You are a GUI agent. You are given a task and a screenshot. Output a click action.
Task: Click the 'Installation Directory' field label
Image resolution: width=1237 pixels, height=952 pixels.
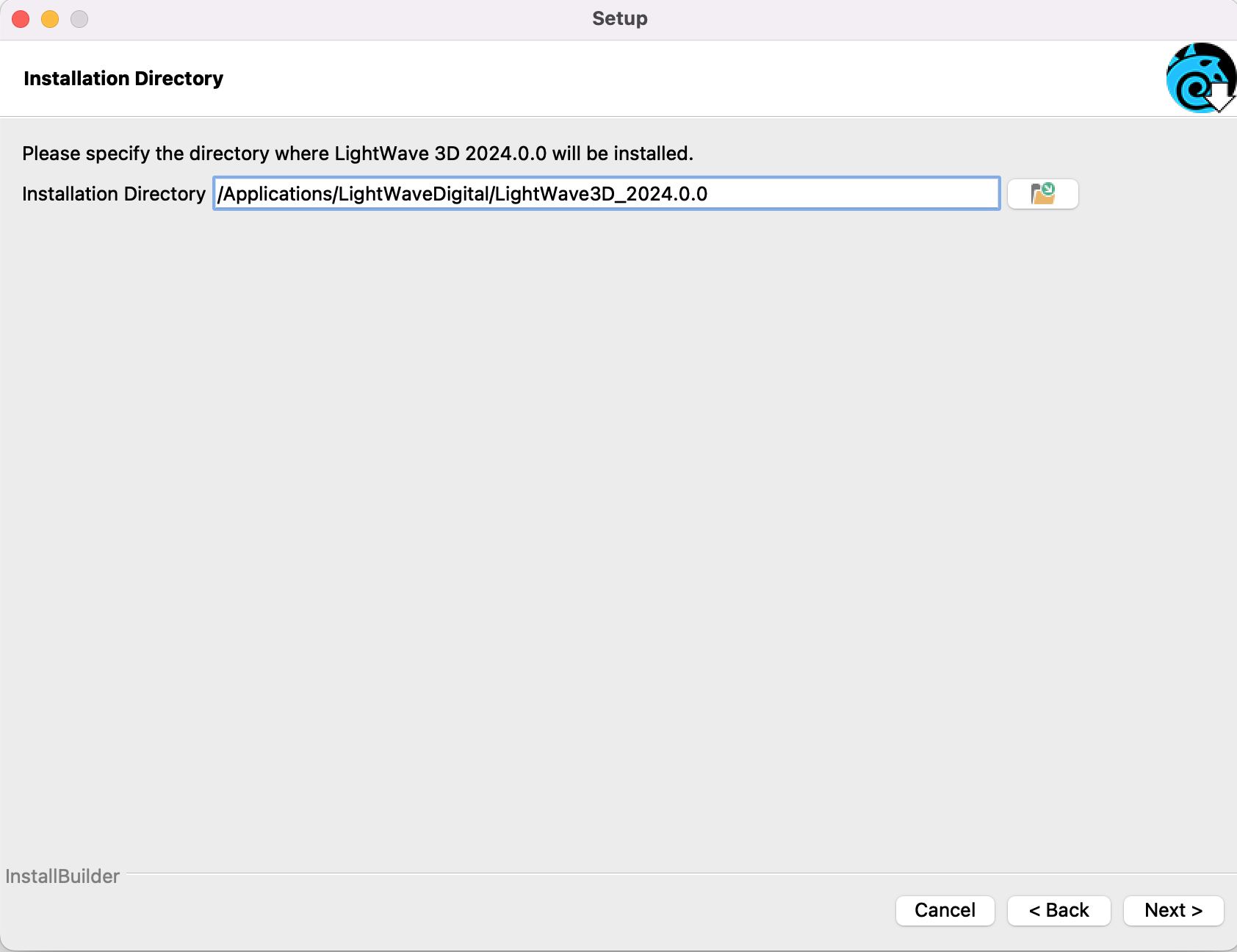pyautogui.click(x=114, y=194)
